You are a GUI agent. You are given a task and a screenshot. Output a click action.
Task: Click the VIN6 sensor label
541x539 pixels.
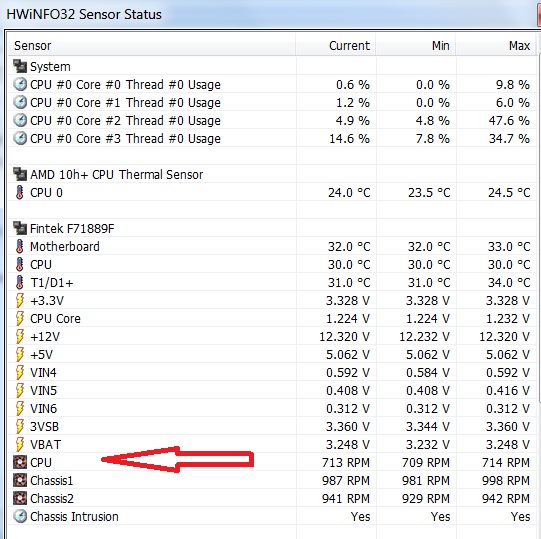43,409
